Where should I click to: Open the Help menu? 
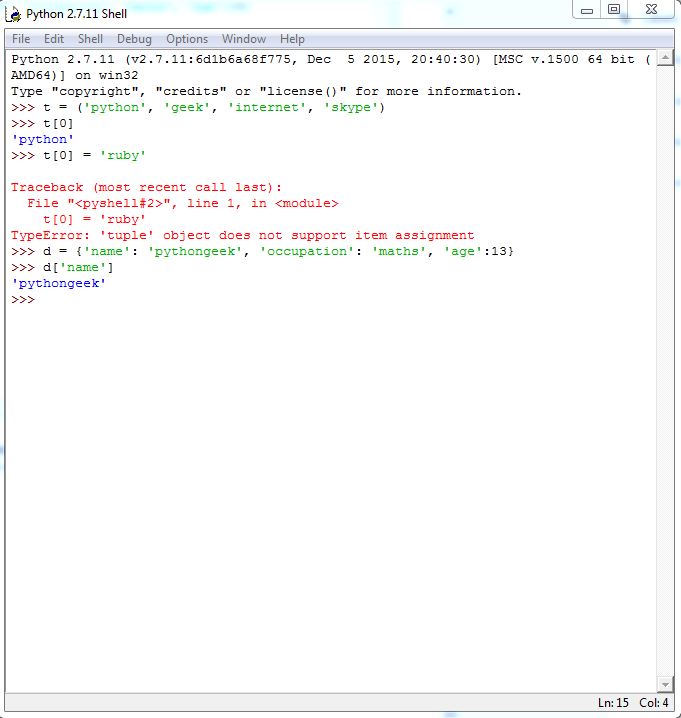coord(292,39)
